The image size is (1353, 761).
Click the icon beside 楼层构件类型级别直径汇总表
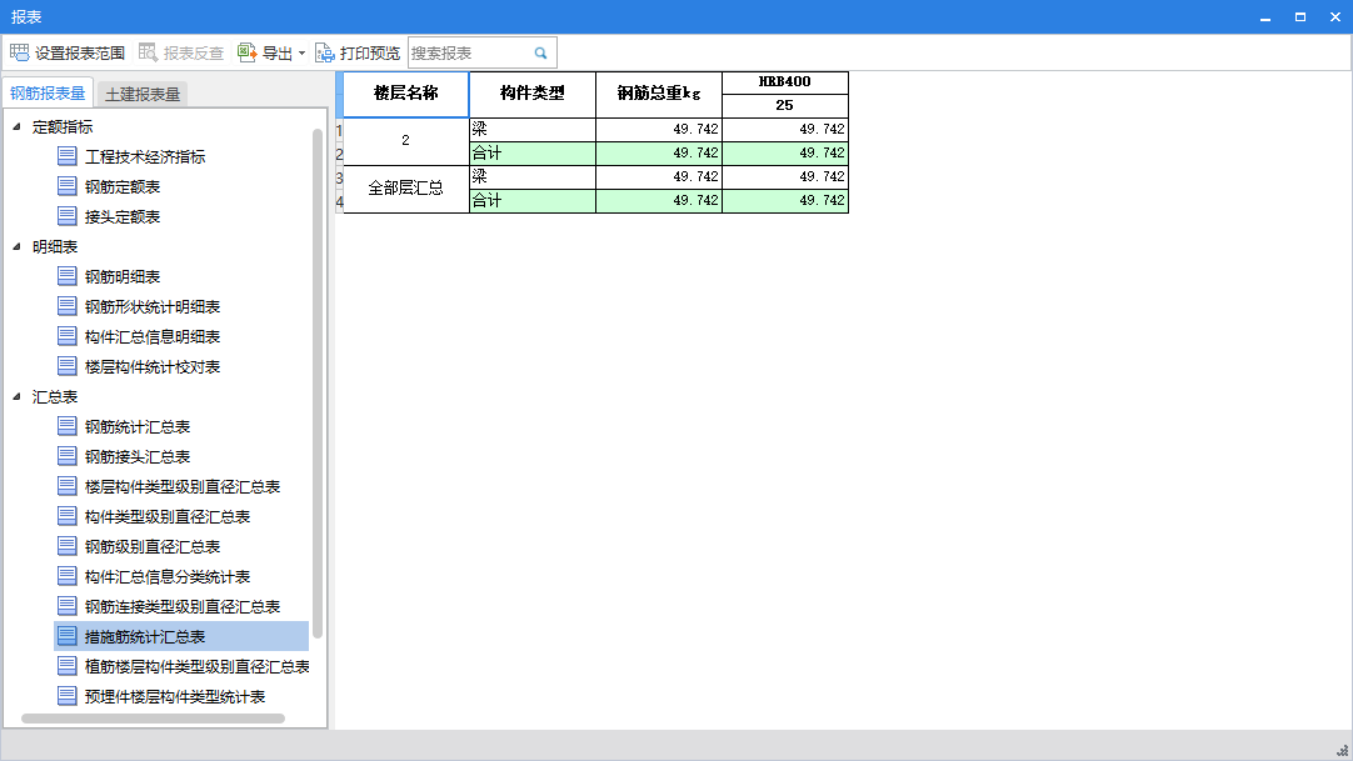[x=67, y=486]
